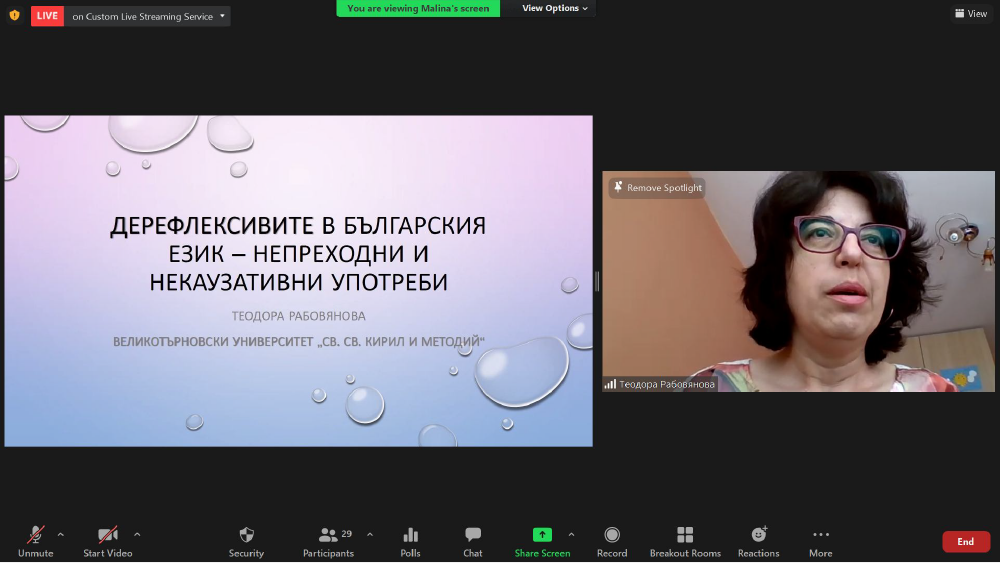Screen dimensions: 1000x563
Task: Click Remove Spotlight on the video
Action: (657, 188)
